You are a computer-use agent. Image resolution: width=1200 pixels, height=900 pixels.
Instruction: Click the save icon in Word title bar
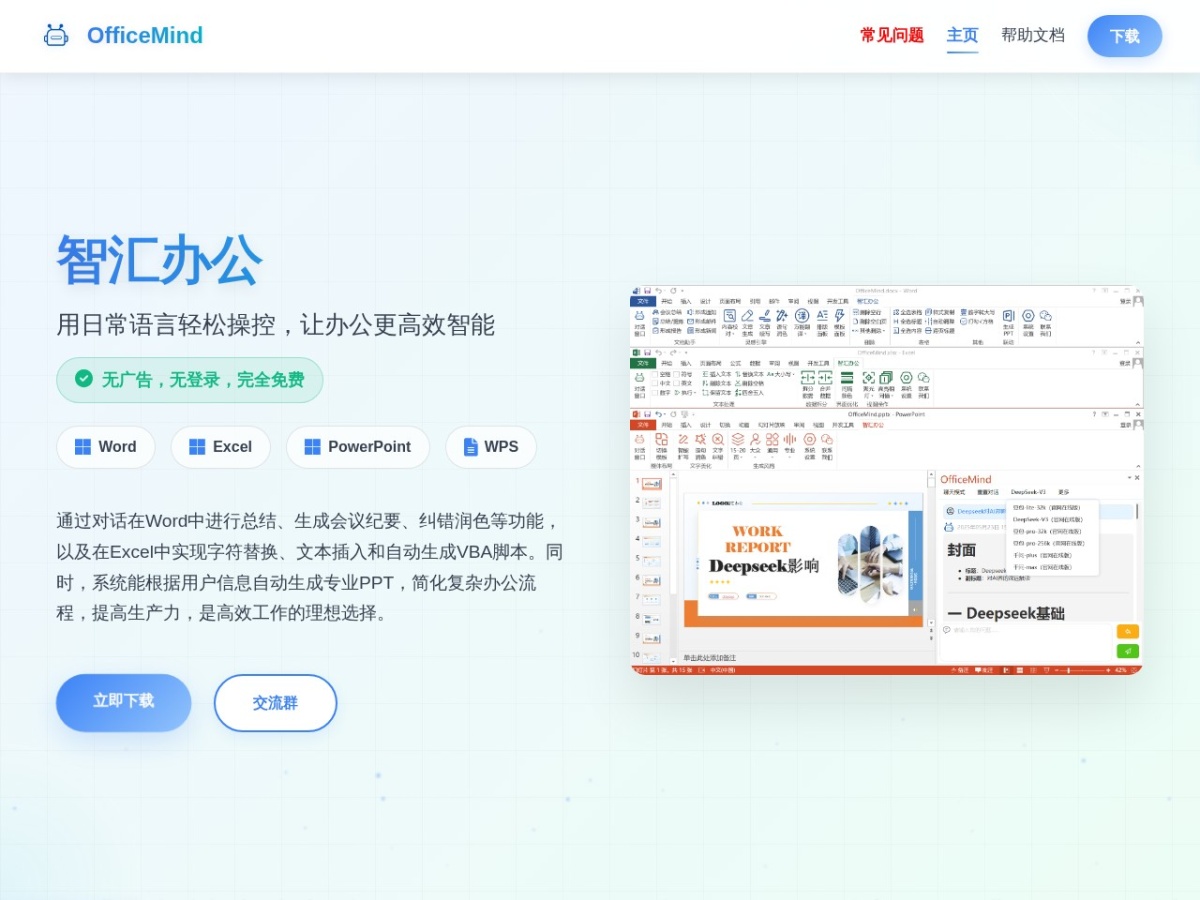click(647, 291)
